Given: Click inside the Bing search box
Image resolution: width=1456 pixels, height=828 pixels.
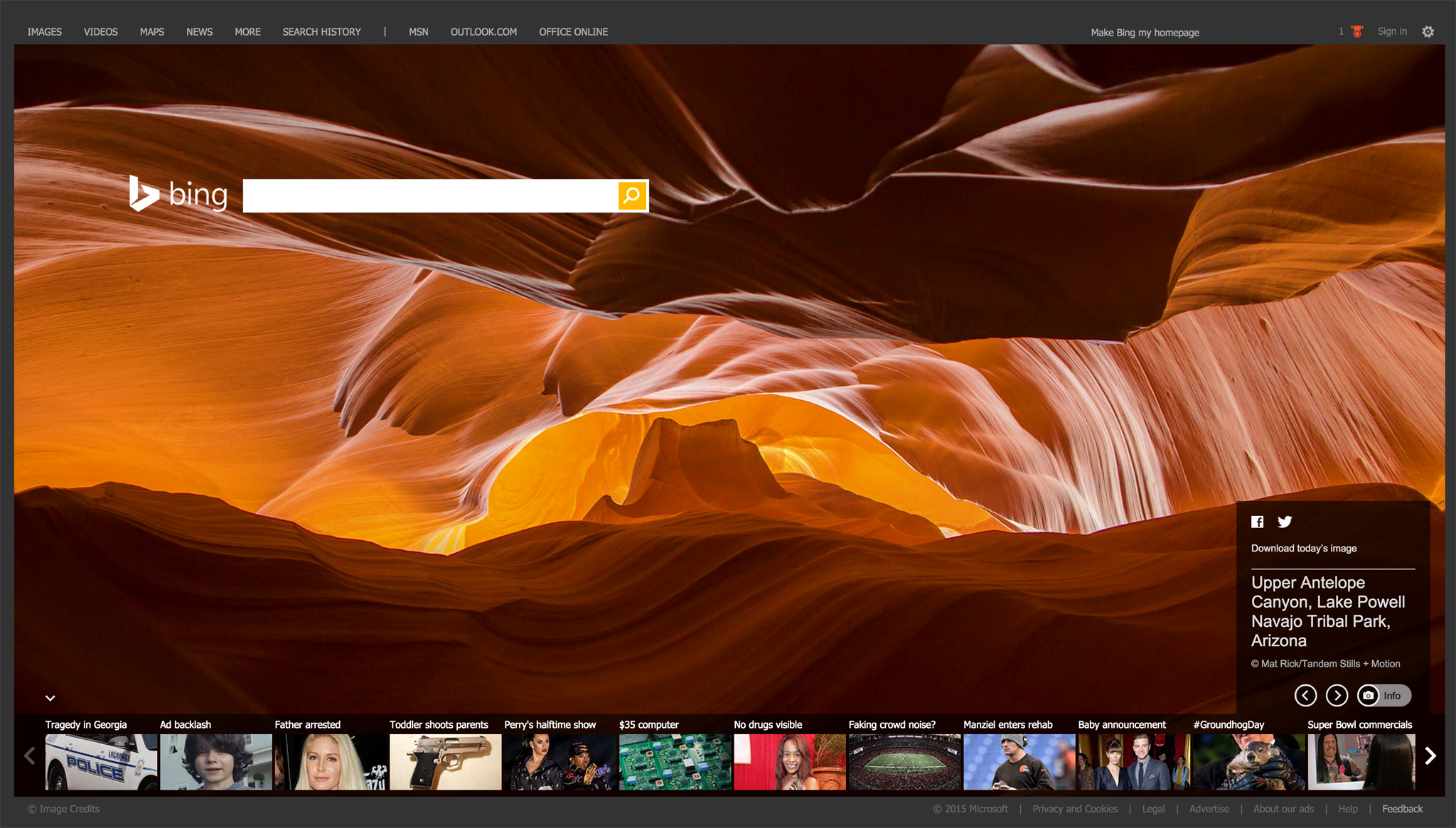Looking at the screenshot, I should click(430, 195).
